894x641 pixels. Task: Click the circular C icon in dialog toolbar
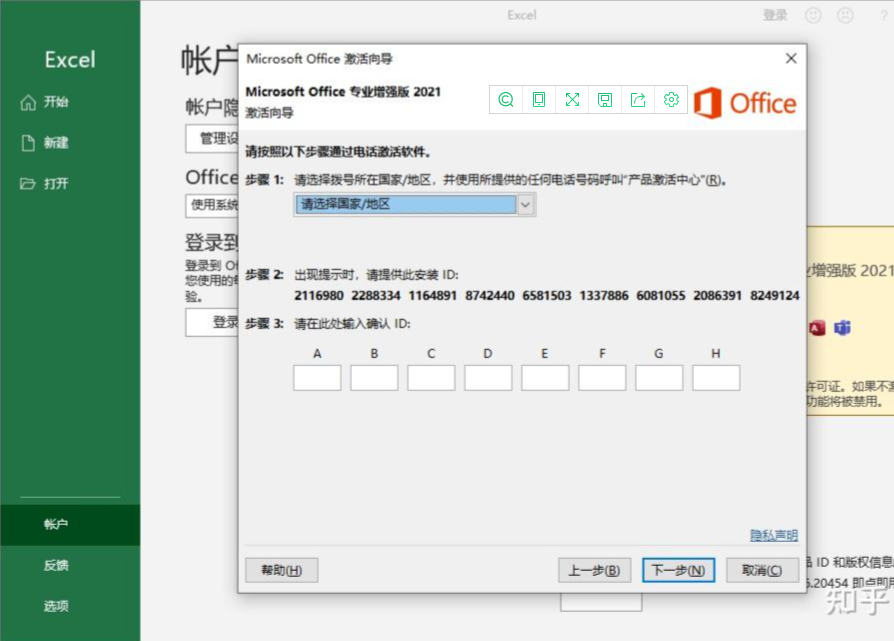[x=506, y=100]
